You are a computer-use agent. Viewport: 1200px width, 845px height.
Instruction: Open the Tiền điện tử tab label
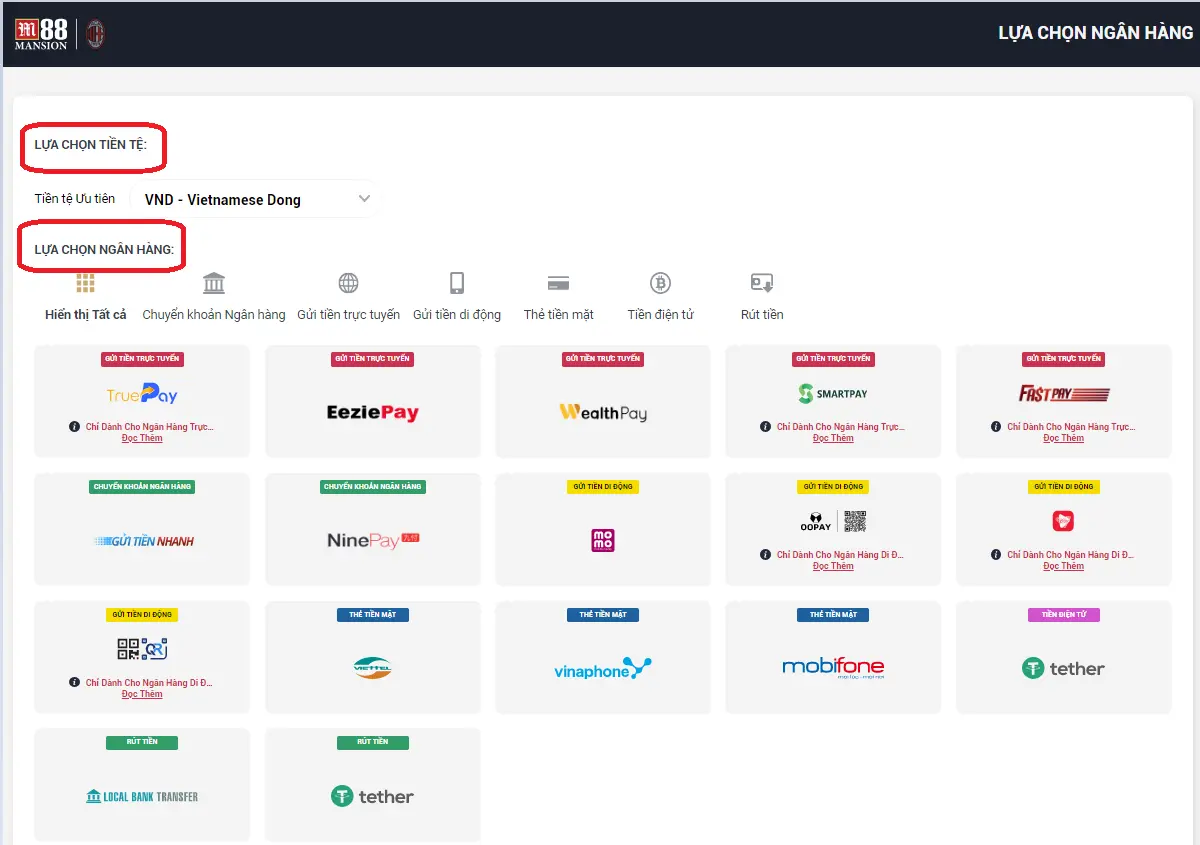click(x=660, y=315)
